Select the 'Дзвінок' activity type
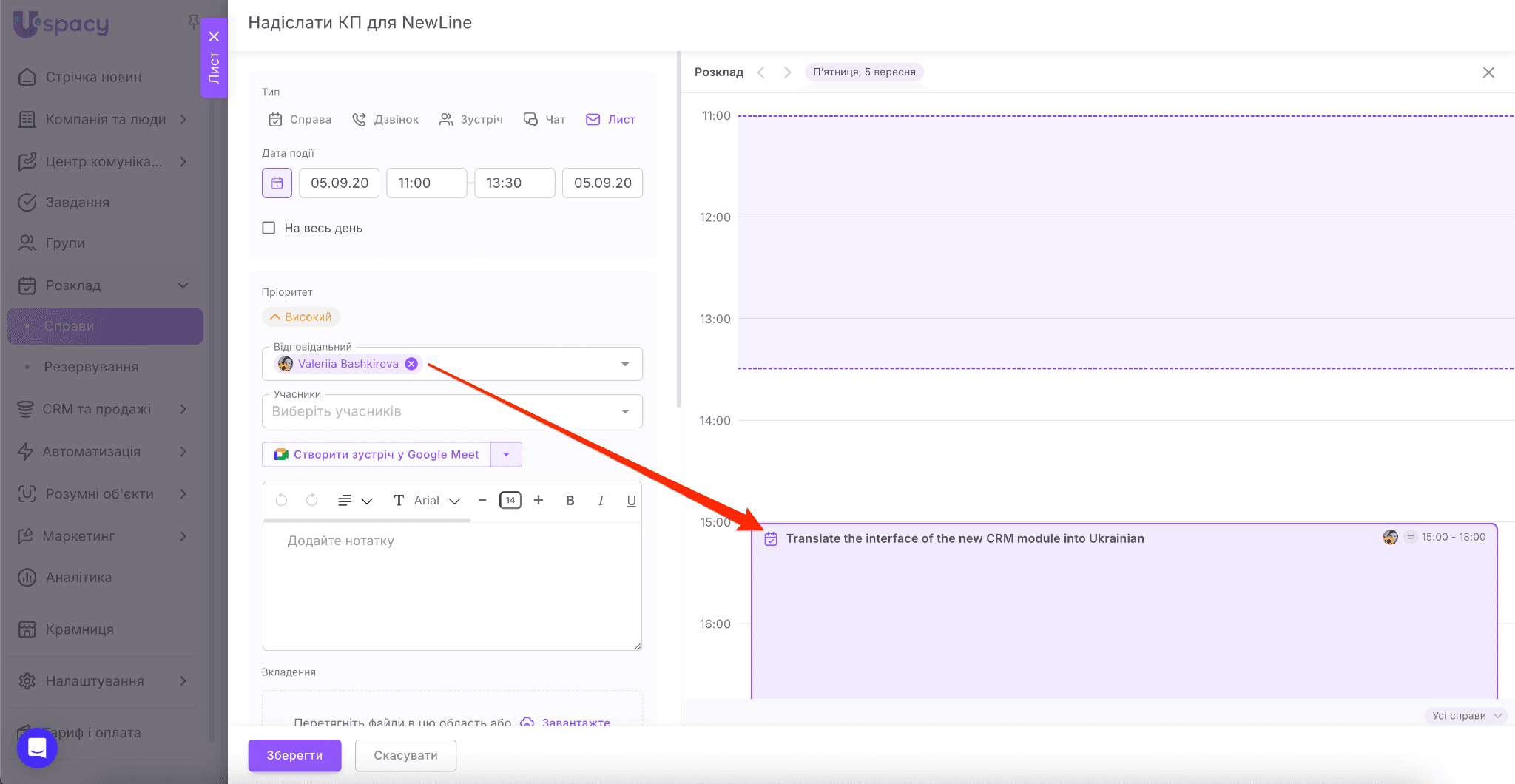The width and height of the screenshot is (1515, 784). pos(385,120)
